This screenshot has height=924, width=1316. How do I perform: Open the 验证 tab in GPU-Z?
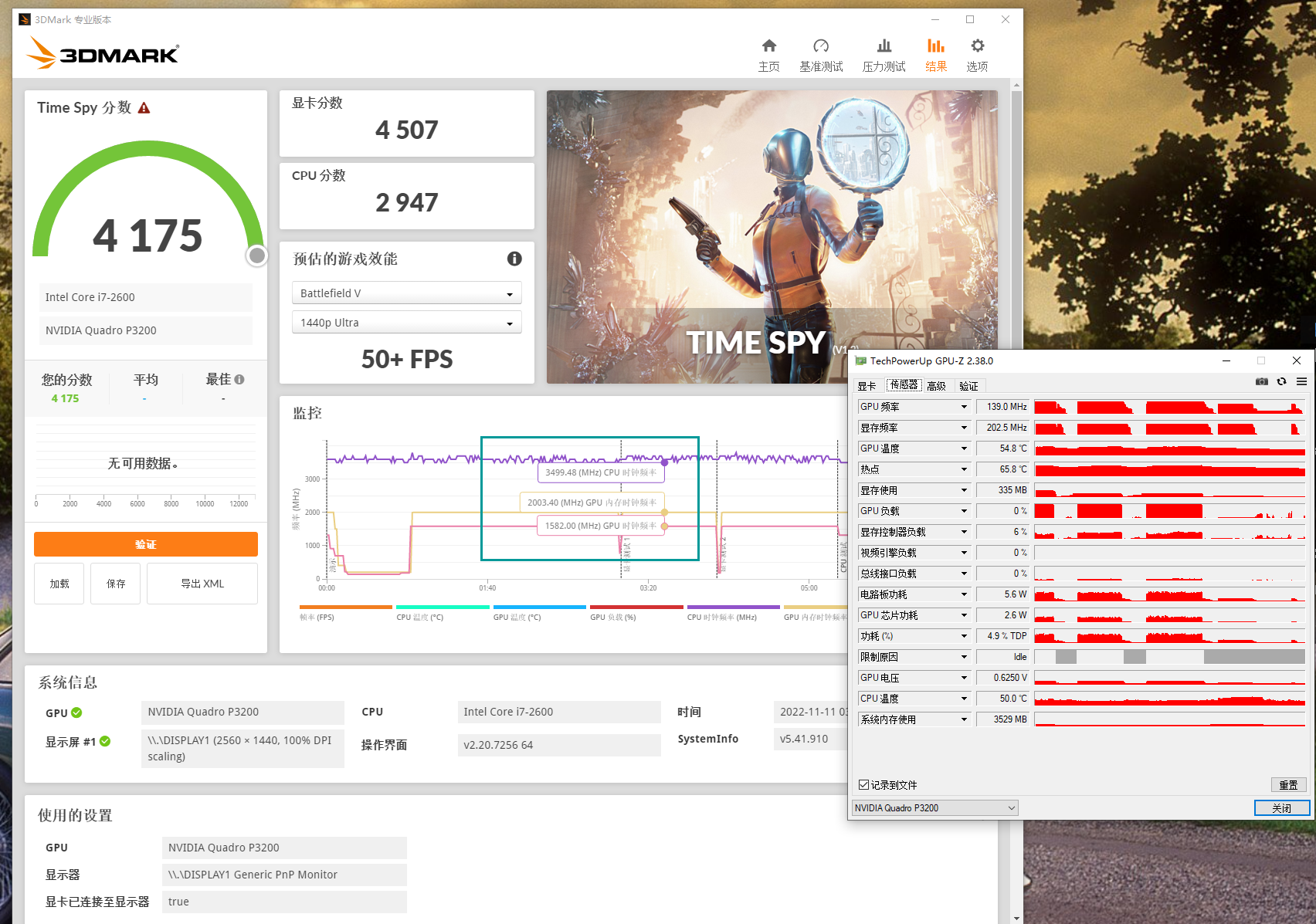tap(968, 386)
